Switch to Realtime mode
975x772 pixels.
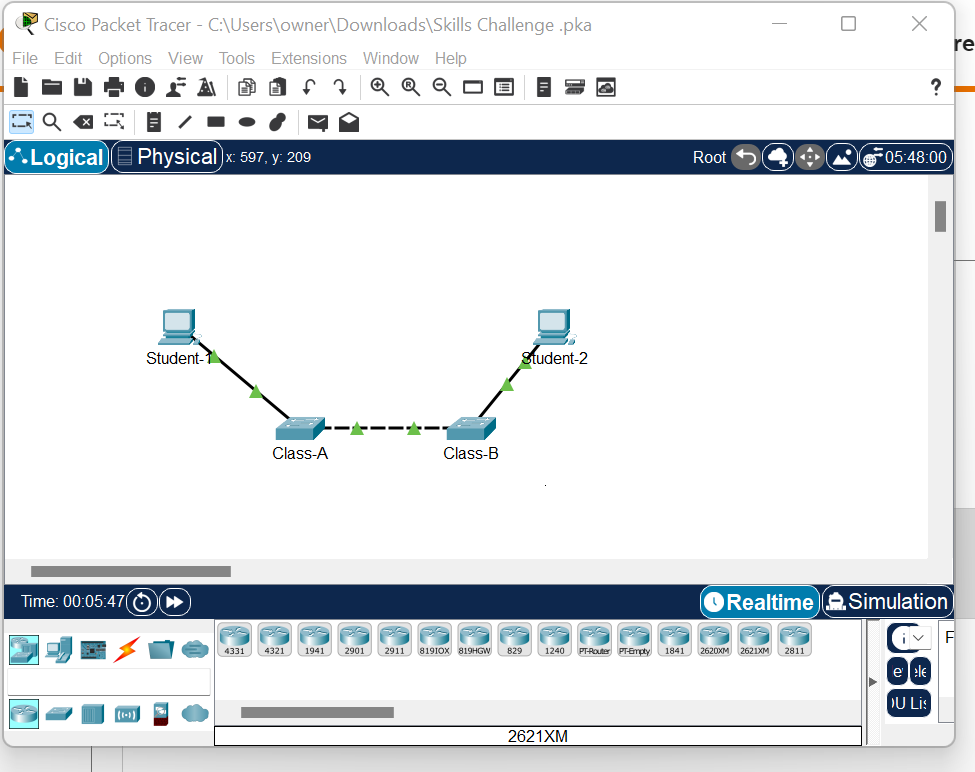pos(760,602)
